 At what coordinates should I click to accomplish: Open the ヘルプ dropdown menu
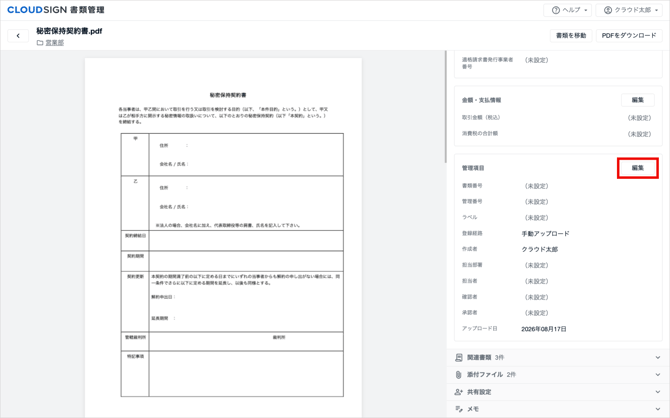click(567, 10)
